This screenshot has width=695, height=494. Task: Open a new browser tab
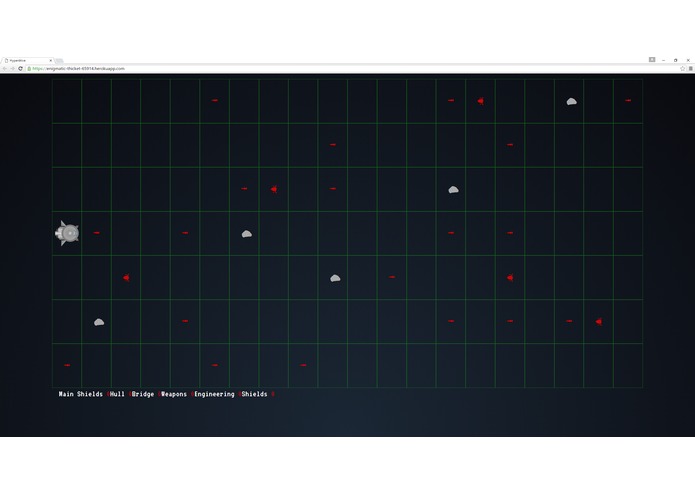(59, 60)
